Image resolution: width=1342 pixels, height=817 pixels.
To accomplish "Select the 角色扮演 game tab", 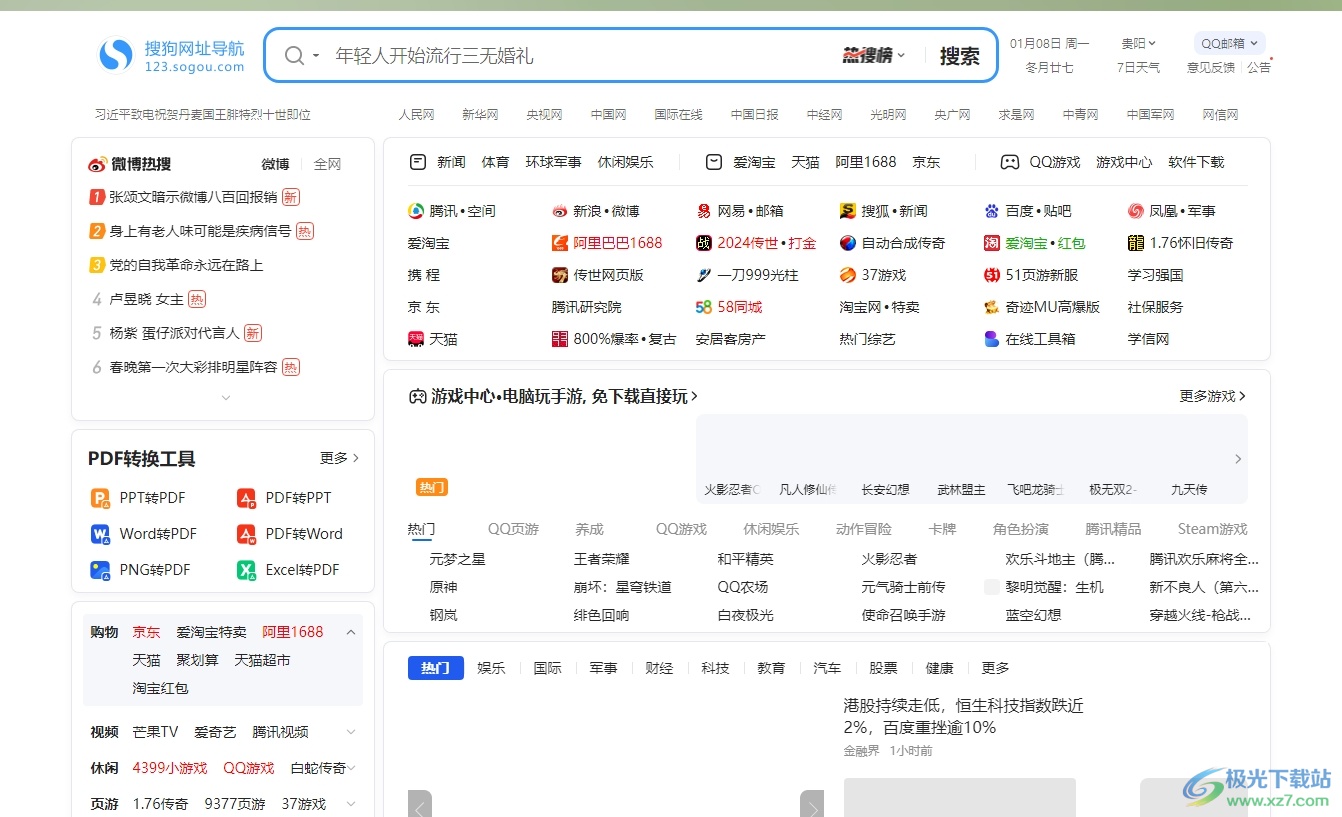I will [x=1021, y=529].
